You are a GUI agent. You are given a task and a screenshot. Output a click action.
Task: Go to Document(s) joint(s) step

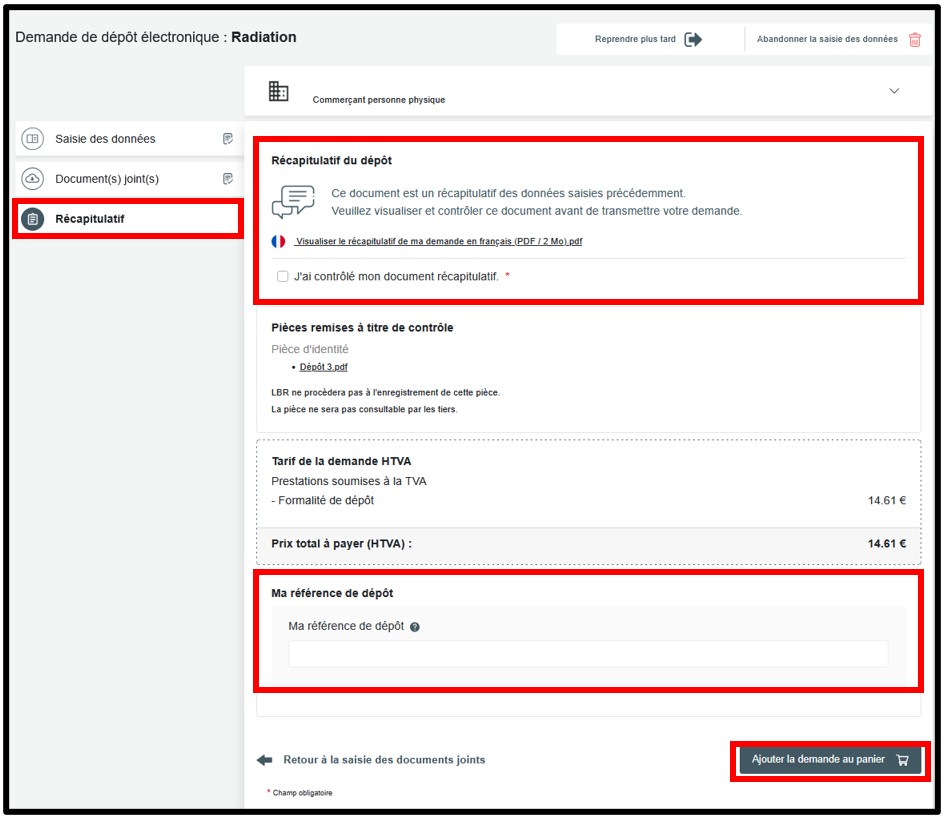(107, 179)
